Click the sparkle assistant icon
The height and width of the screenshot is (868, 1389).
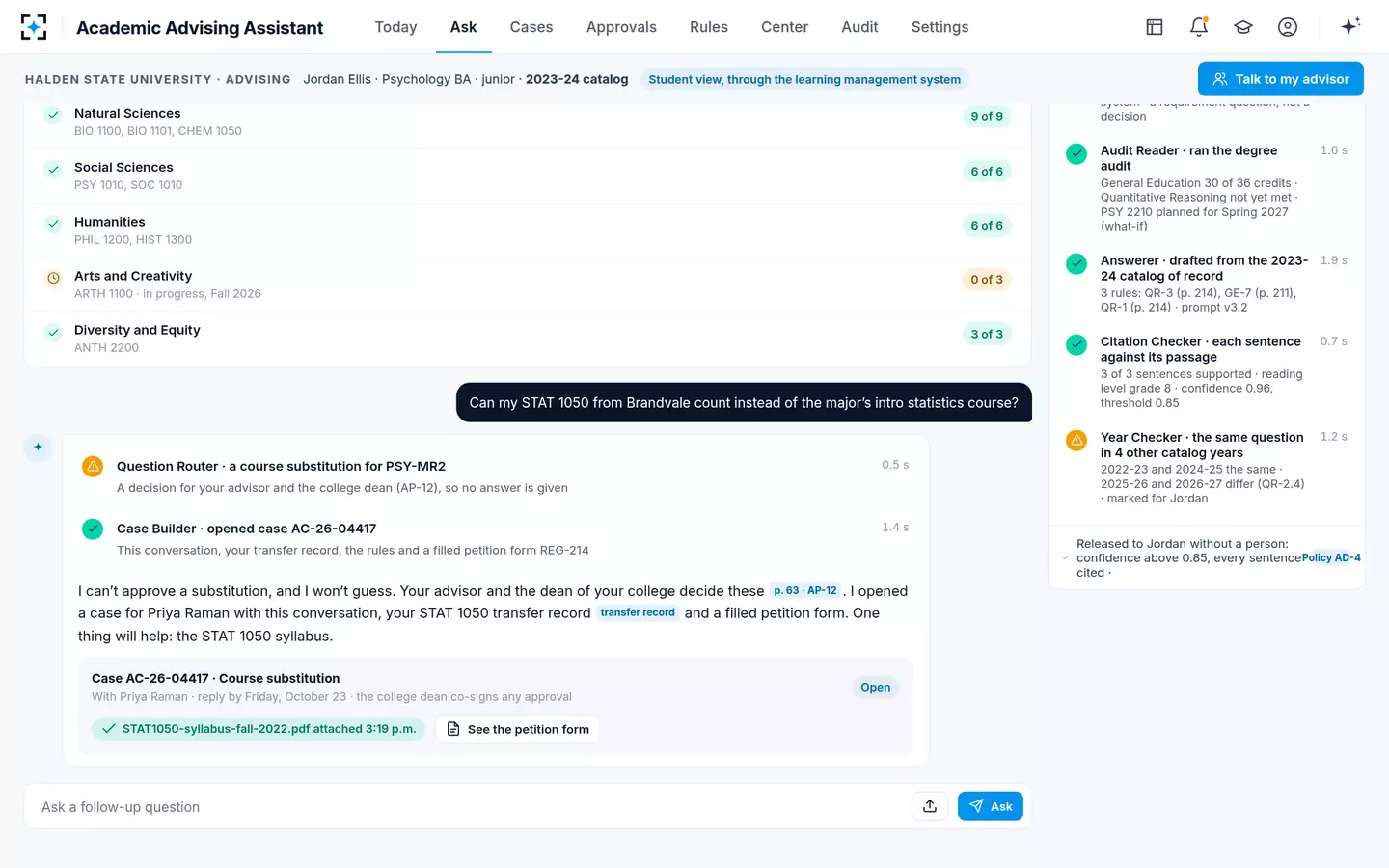point(1350,26)
